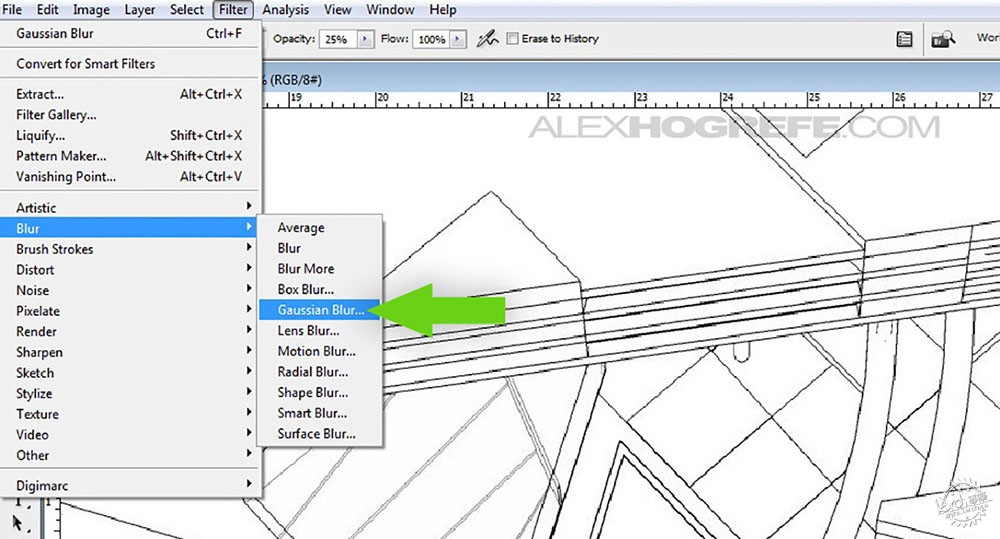Apply the plain Blur filter
1000x539 pixels.
coord(320,248)
